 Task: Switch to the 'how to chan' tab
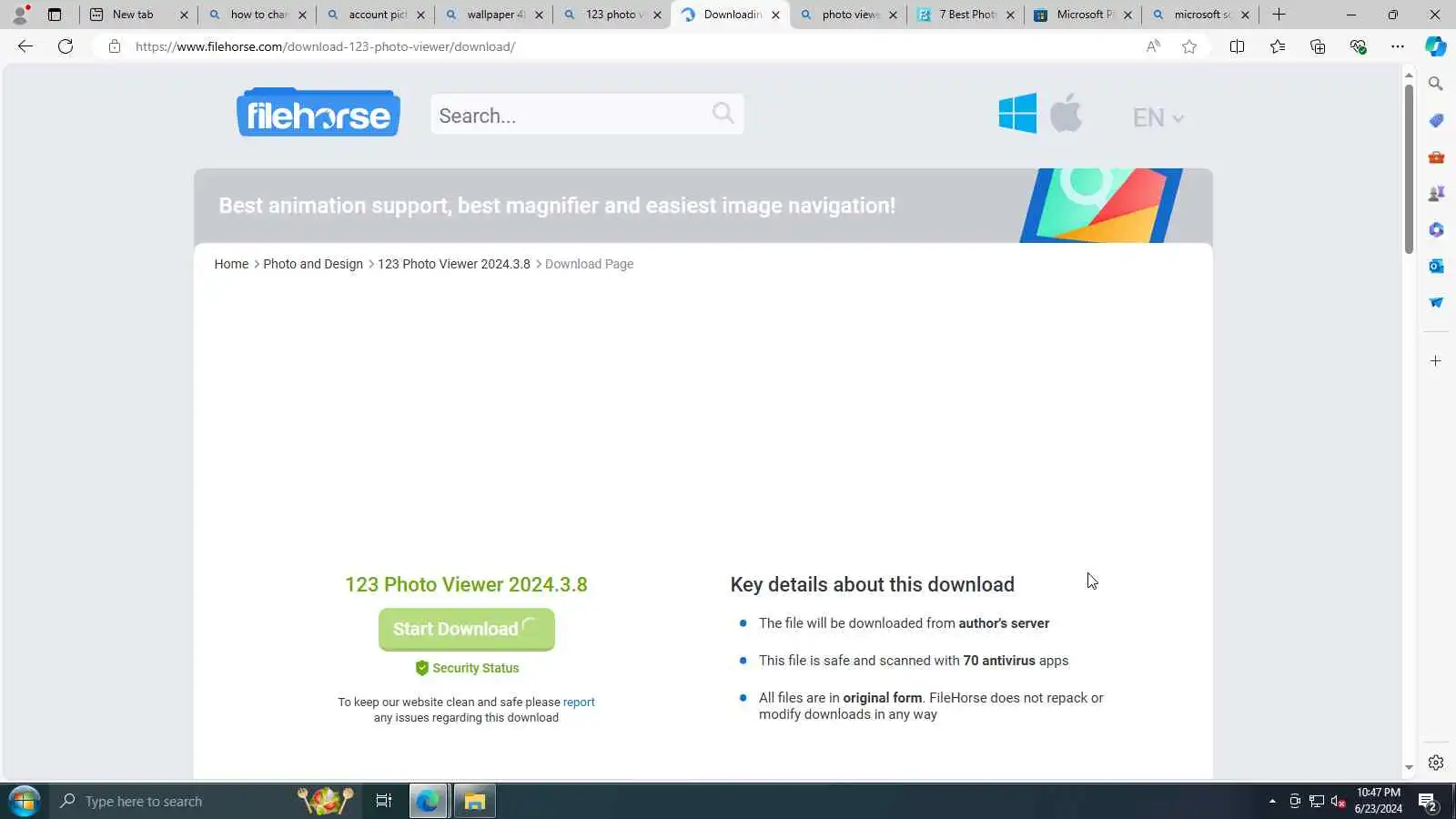(x=257, y=15)
